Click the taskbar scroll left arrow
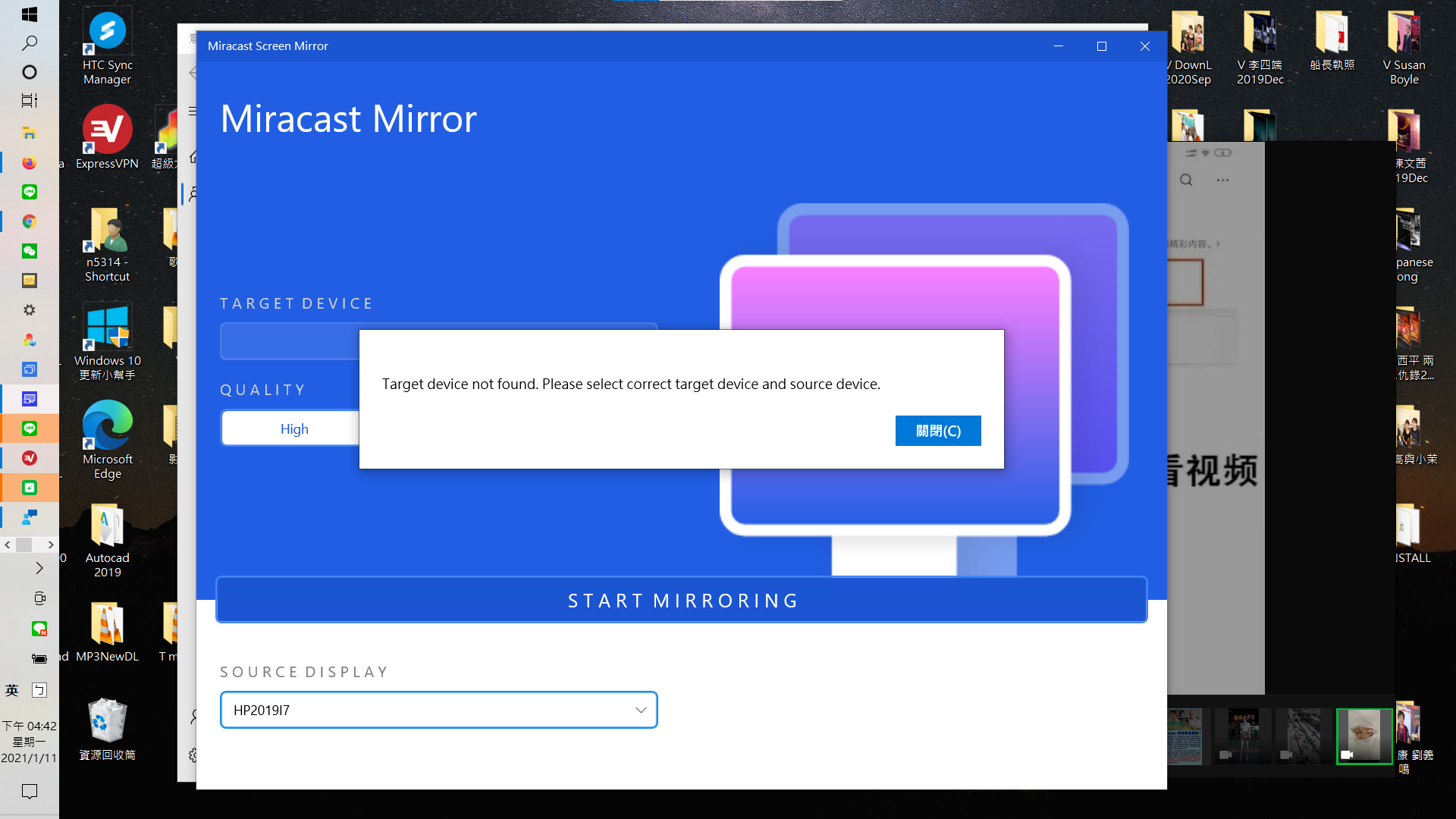This screenshot has height=819, width=1456. (8, 544)
